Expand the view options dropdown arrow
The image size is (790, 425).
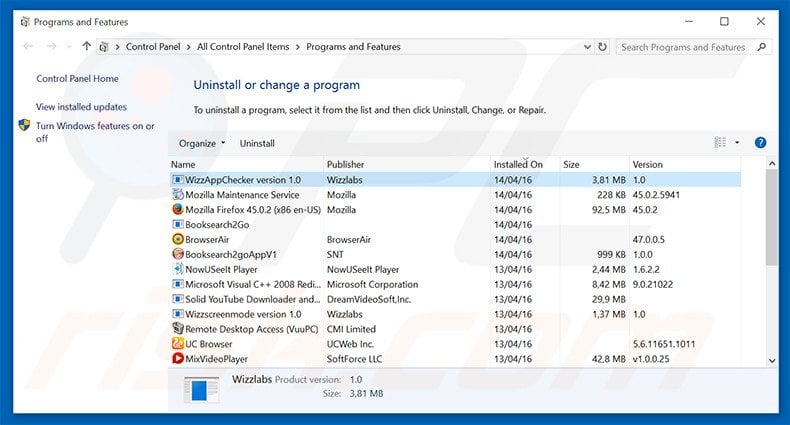[x=737, y=143]
